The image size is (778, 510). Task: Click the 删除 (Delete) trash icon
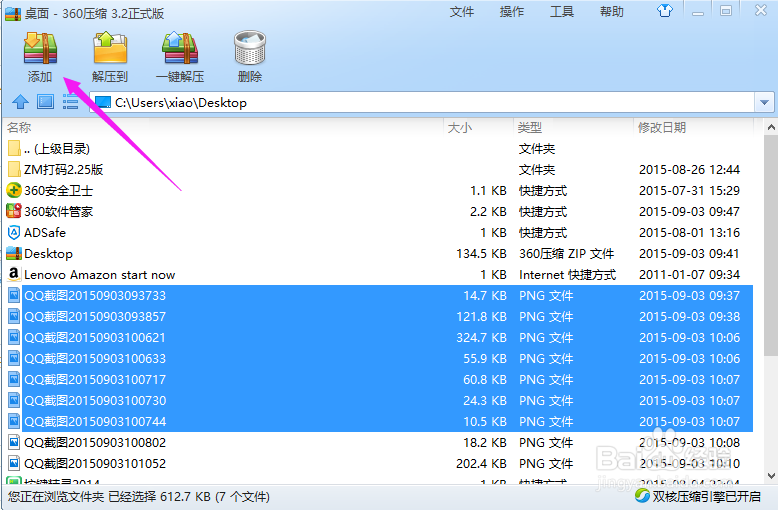click(x=250, y=49)
